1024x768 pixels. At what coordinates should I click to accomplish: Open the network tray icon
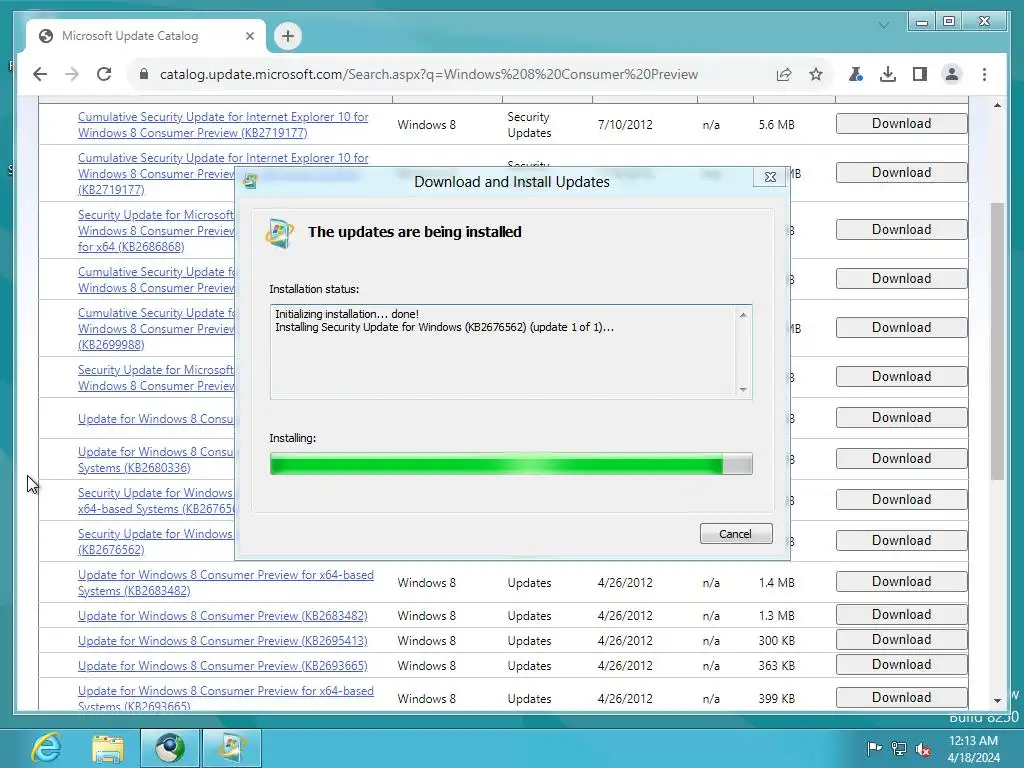[899, 748]
